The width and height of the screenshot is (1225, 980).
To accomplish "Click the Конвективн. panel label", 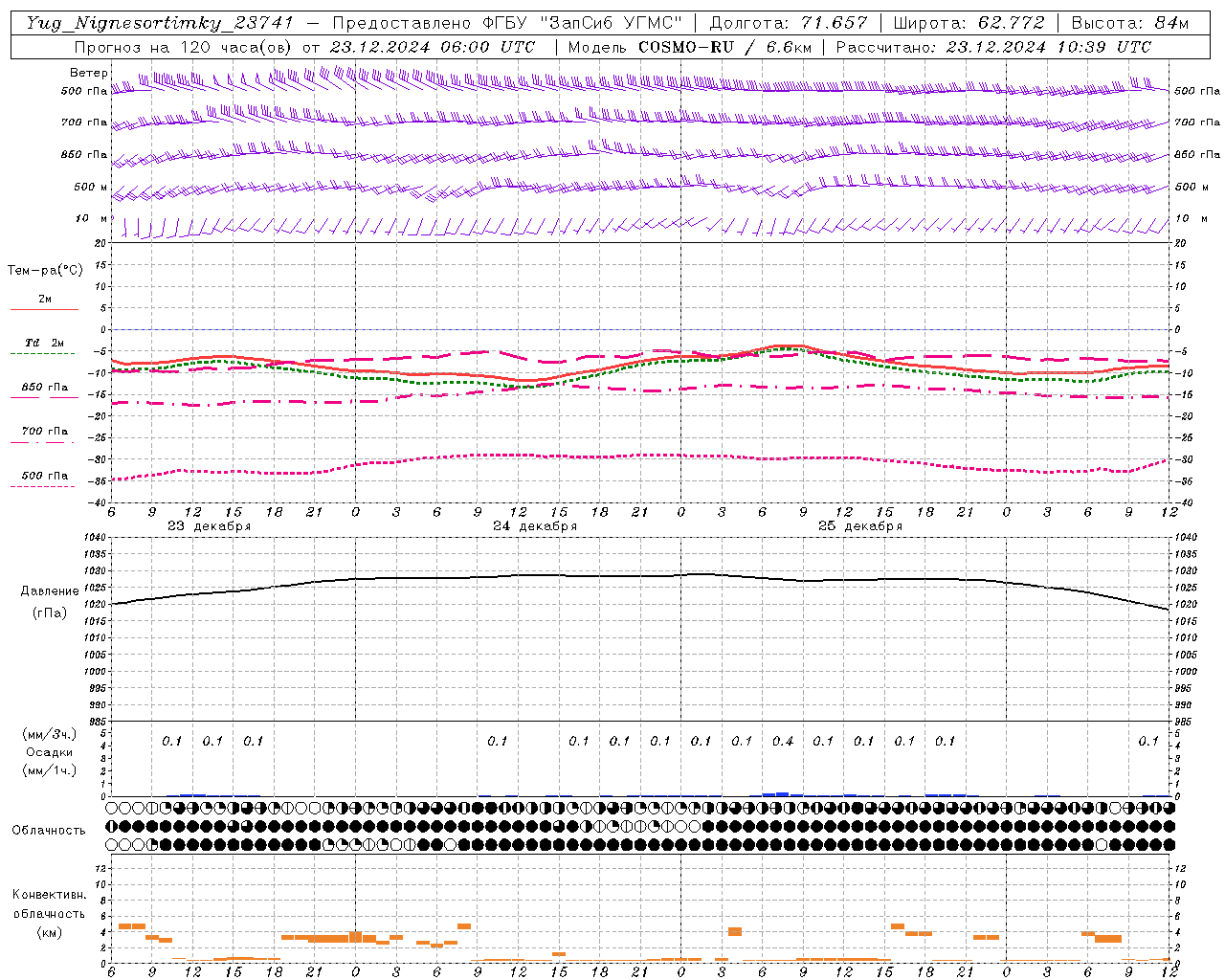I will click(x=50, y=895).
